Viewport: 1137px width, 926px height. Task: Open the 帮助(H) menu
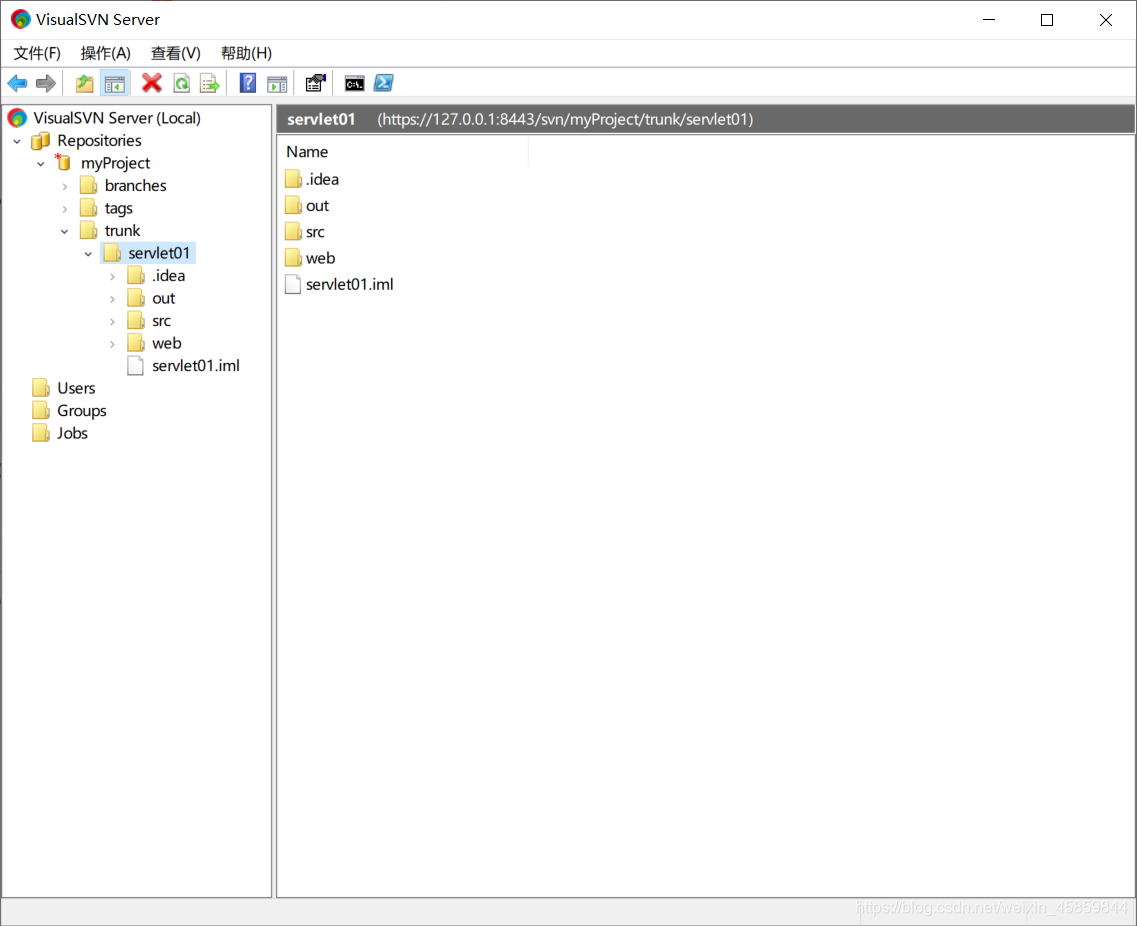tap(247, 53)
